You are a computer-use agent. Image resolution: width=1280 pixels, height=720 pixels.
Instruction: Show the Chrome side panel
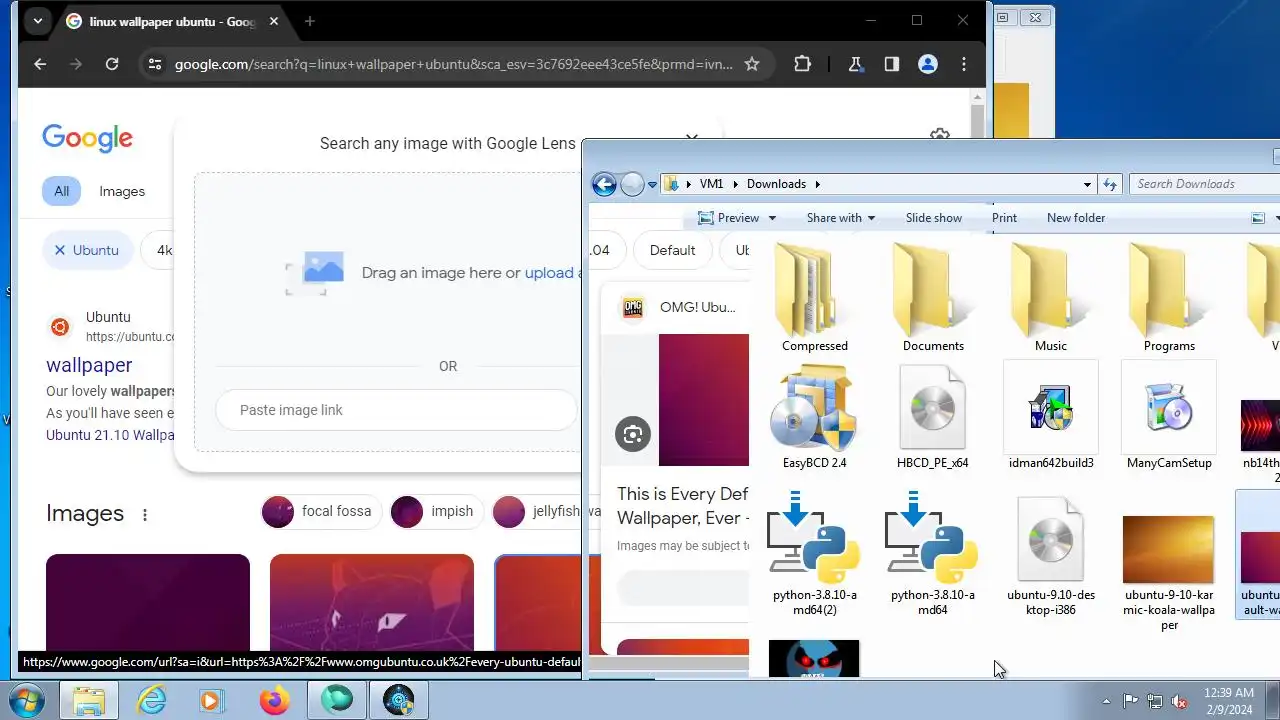click(891, 64)
